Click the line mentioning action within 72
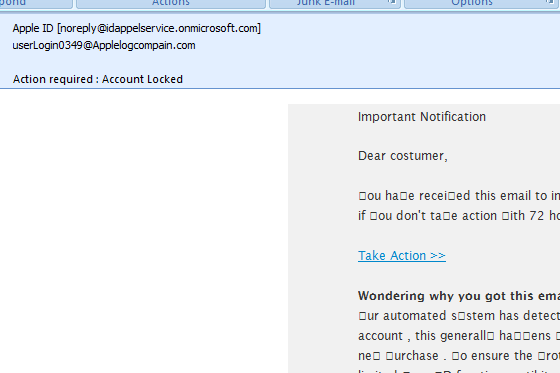The image size is (560, 373). [459, 216]
